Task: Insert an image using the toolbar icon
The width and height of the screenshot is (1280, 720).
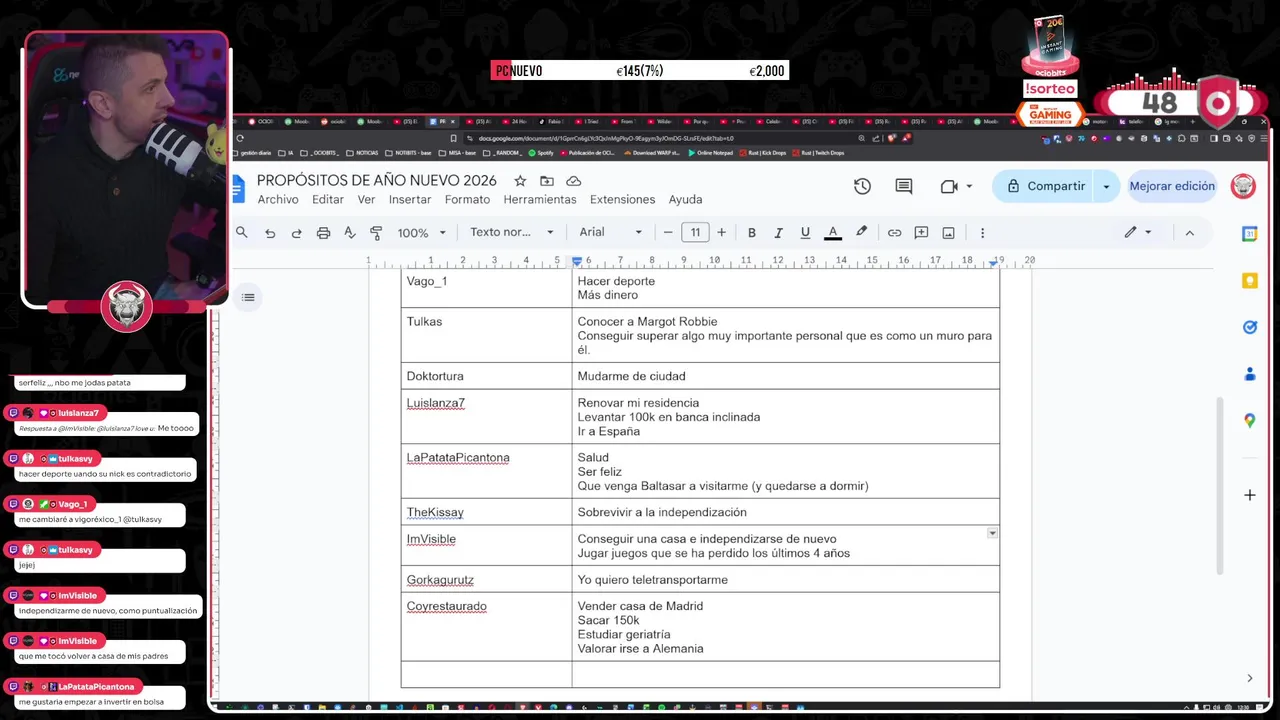Action: click(948, 233)
